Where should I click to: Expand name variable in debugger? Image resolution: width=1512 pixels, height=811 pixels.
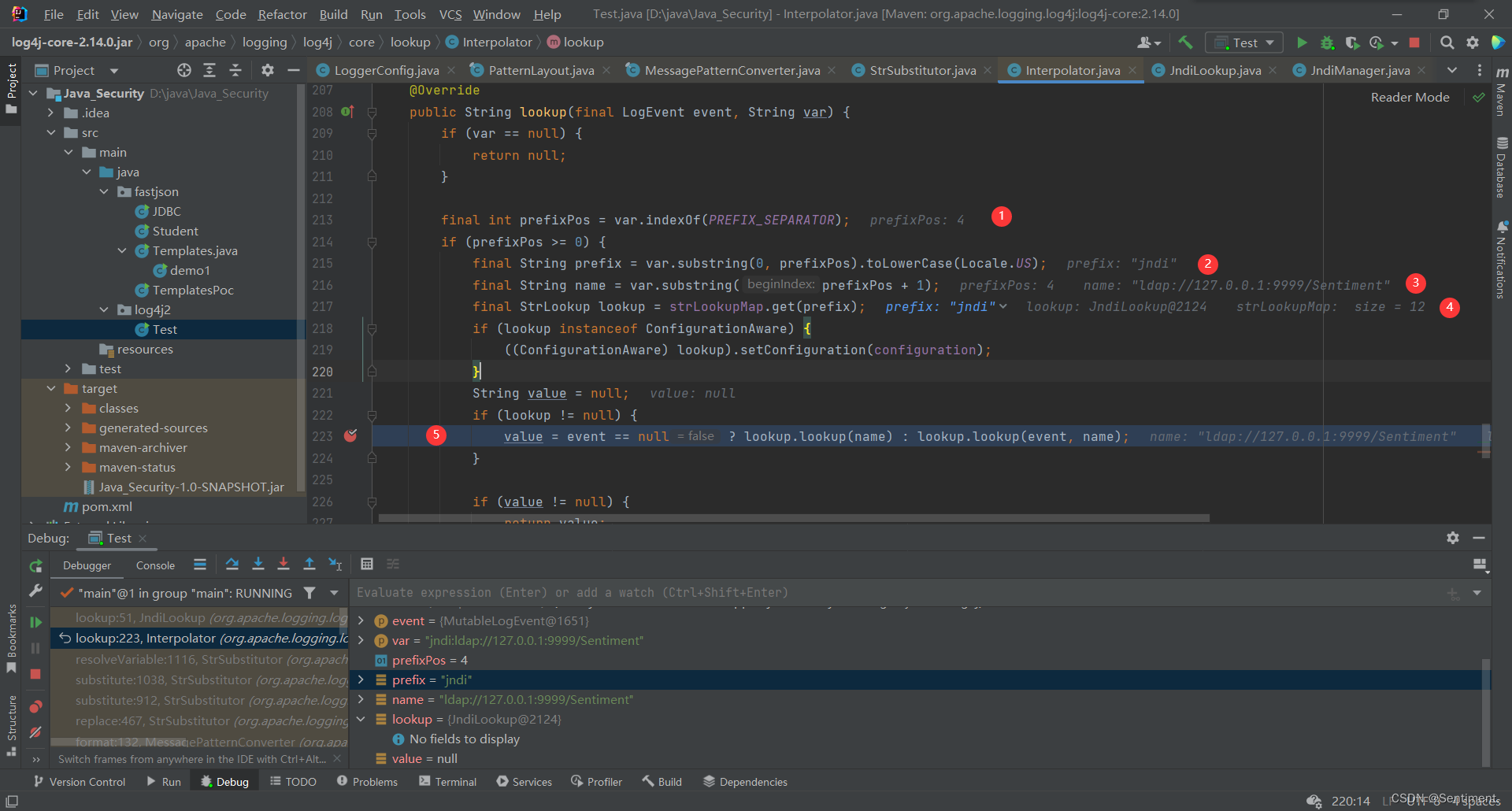[x=361, y=699]
